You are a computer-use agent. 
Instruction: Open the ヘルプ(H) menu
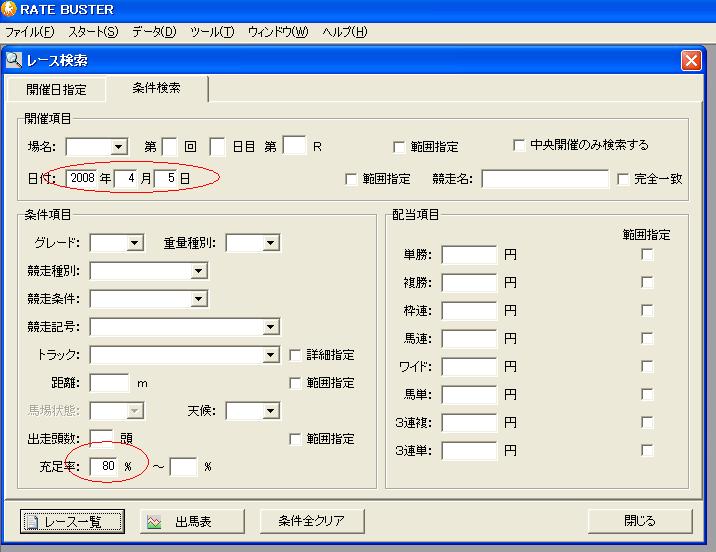pyautogui.click(x=344, y=32)
